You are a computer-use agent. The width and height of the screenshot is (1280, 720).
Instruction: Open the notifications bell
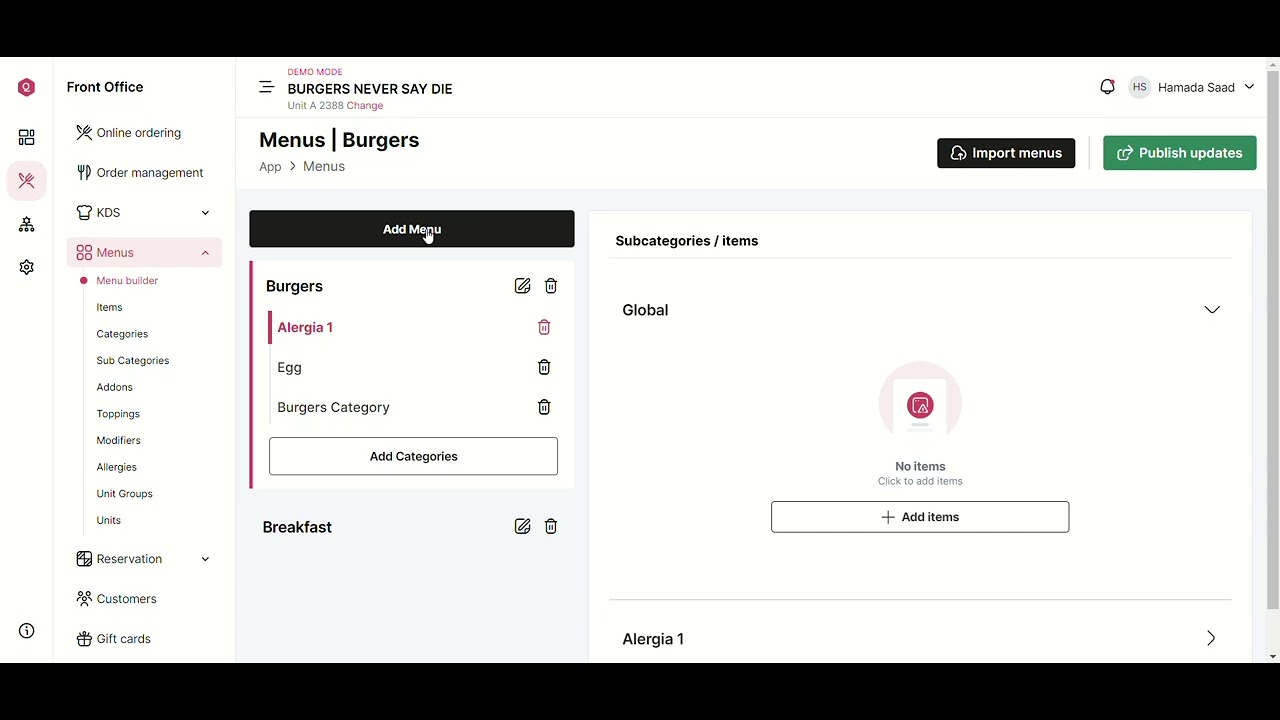[1107, 87]
